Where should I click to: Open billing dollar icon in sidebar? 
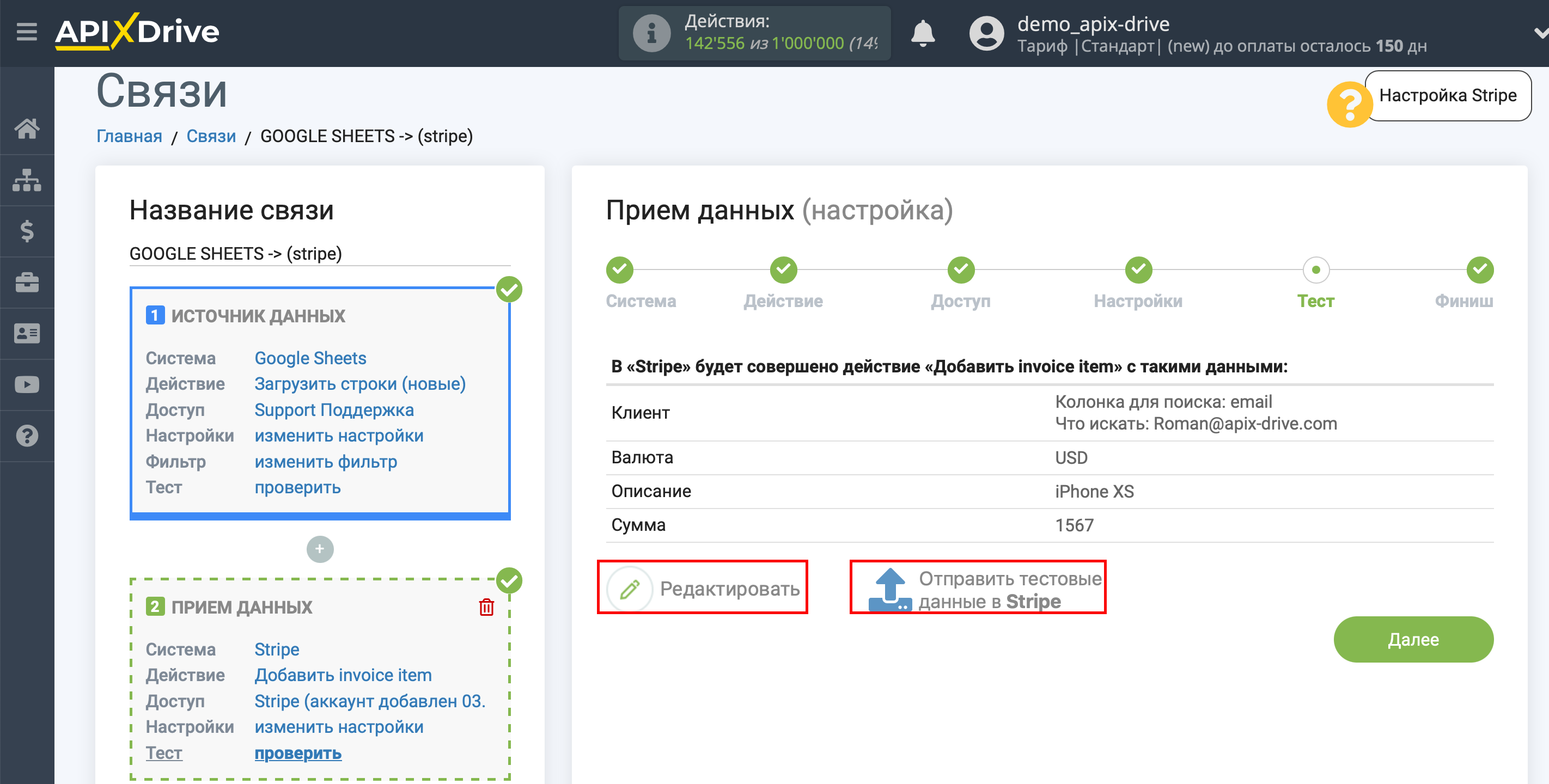tap(27, 231)
